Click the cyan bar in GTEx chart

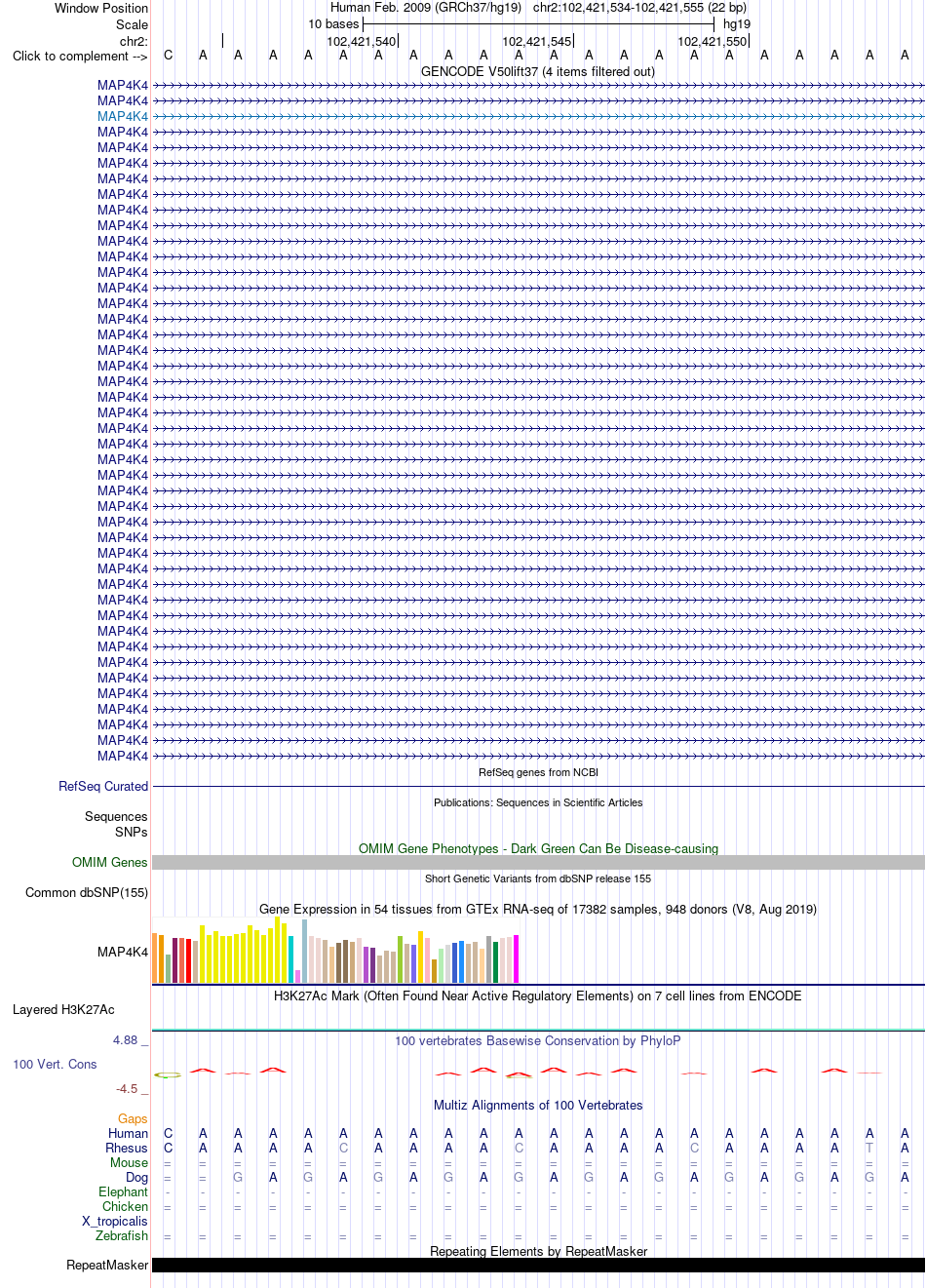tap(290, 958)
